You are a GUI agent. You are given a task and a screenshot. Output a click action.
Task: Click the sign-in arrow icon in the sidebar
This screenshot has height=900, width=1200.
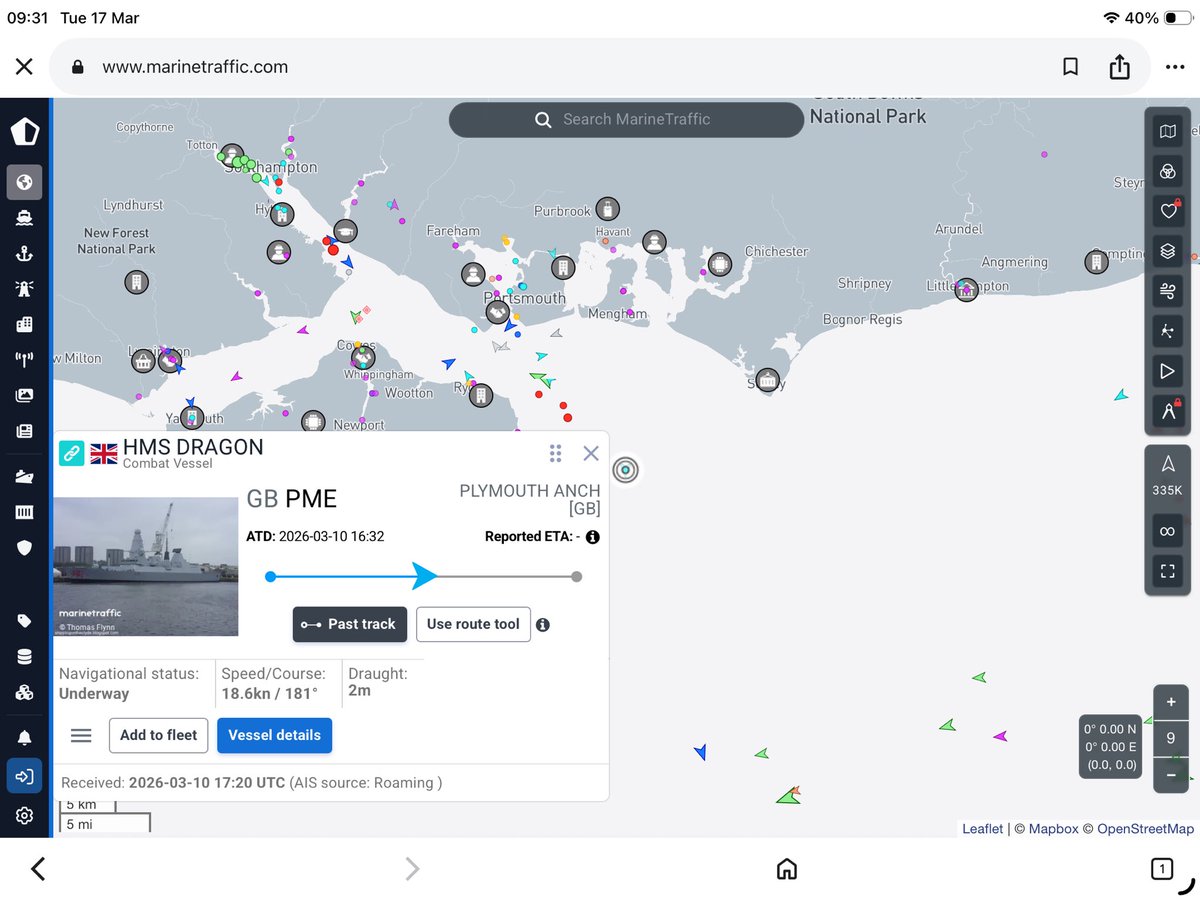click(x=24, y=776)
